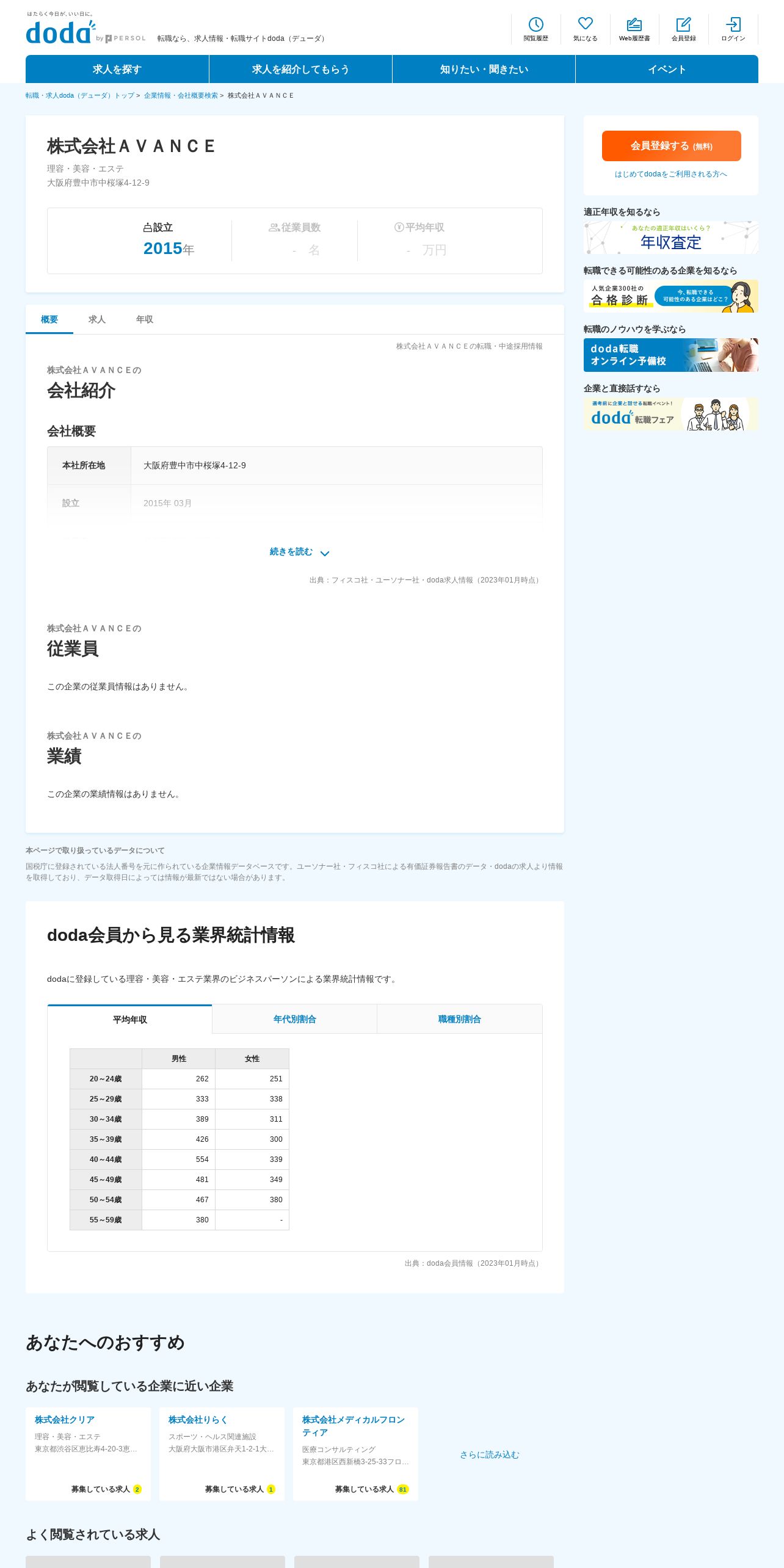Open the doda転職オンライン予備校 banner
This screenshot has width=784, height=1568.
point(671,355)
